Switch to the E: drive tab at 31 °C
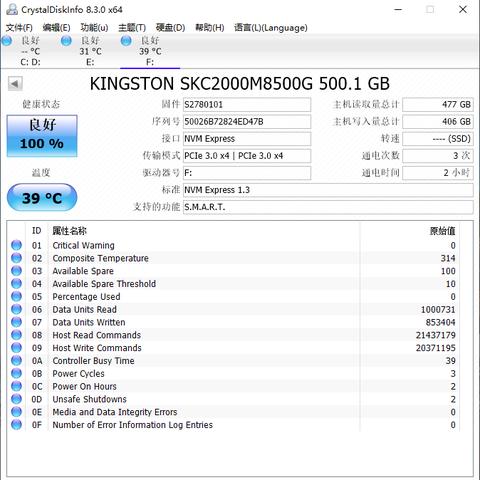This screenshot has width=480, height=480. tap(90, 51)
